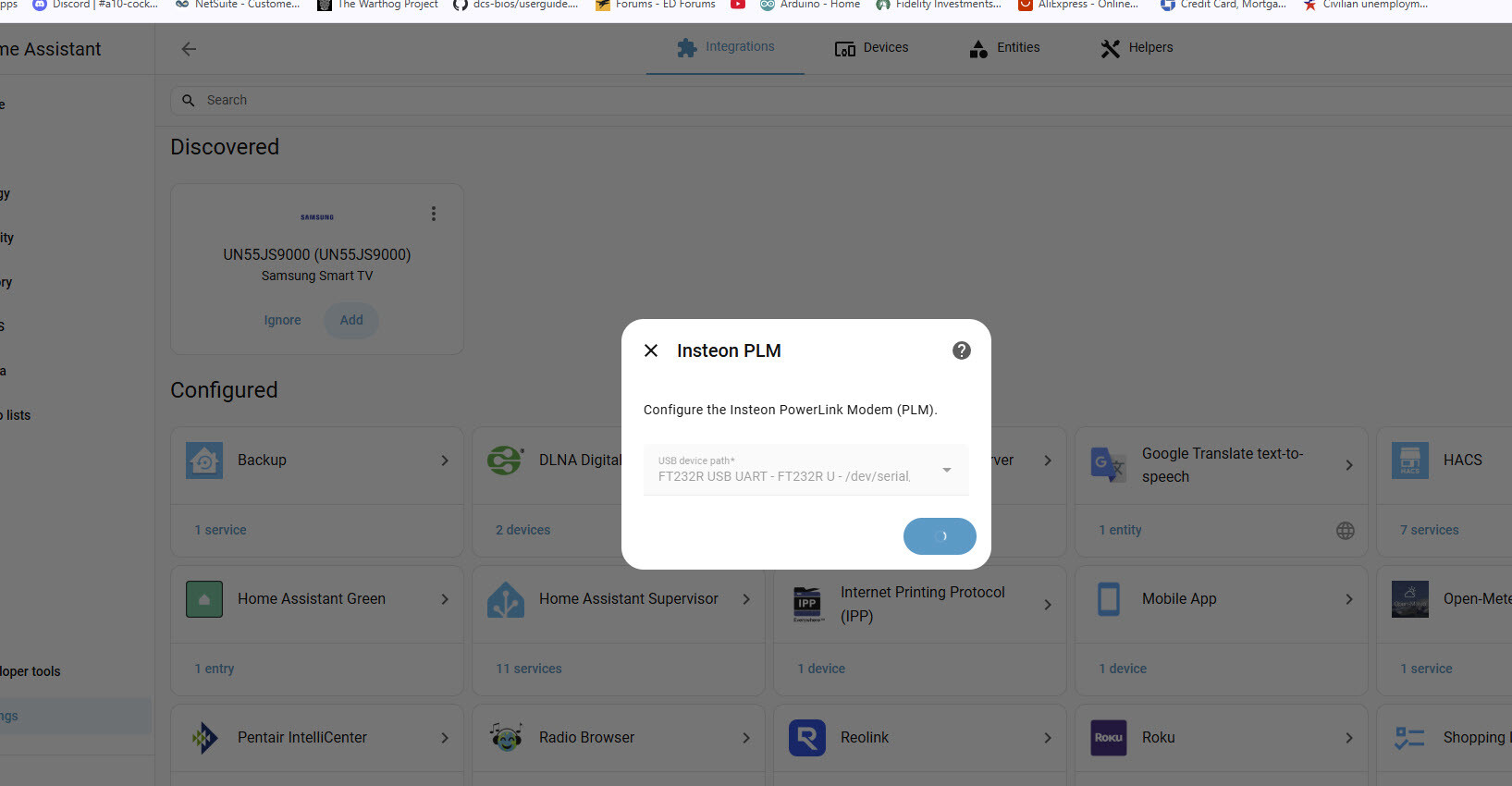Click the Shopping list integration icon
This screenshot has width=1512, height=786.
click(1410, 738)
